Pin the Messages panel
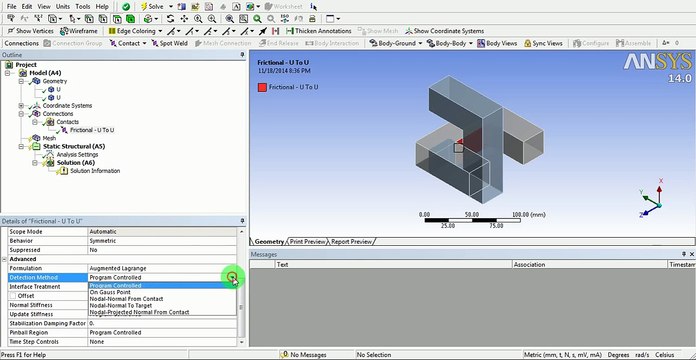Viewport: 696px width, 360px height. pyautogui.click(x=684, y=254)
